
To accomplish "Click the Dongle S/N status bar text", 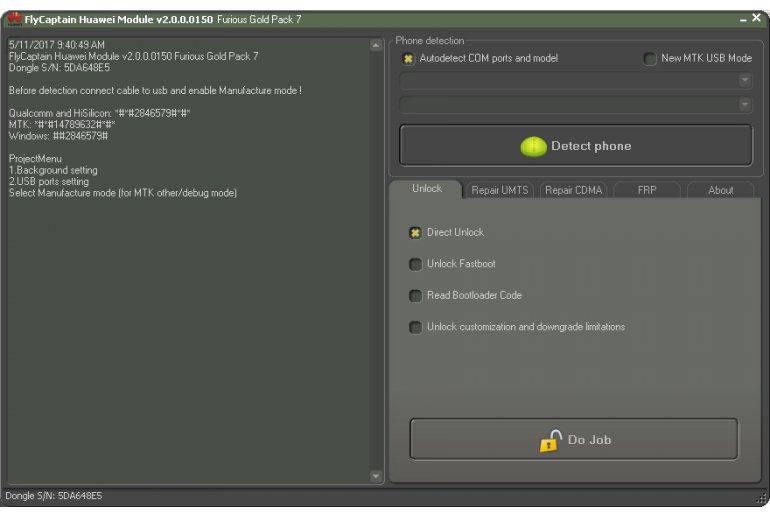I will coord(54,496).
